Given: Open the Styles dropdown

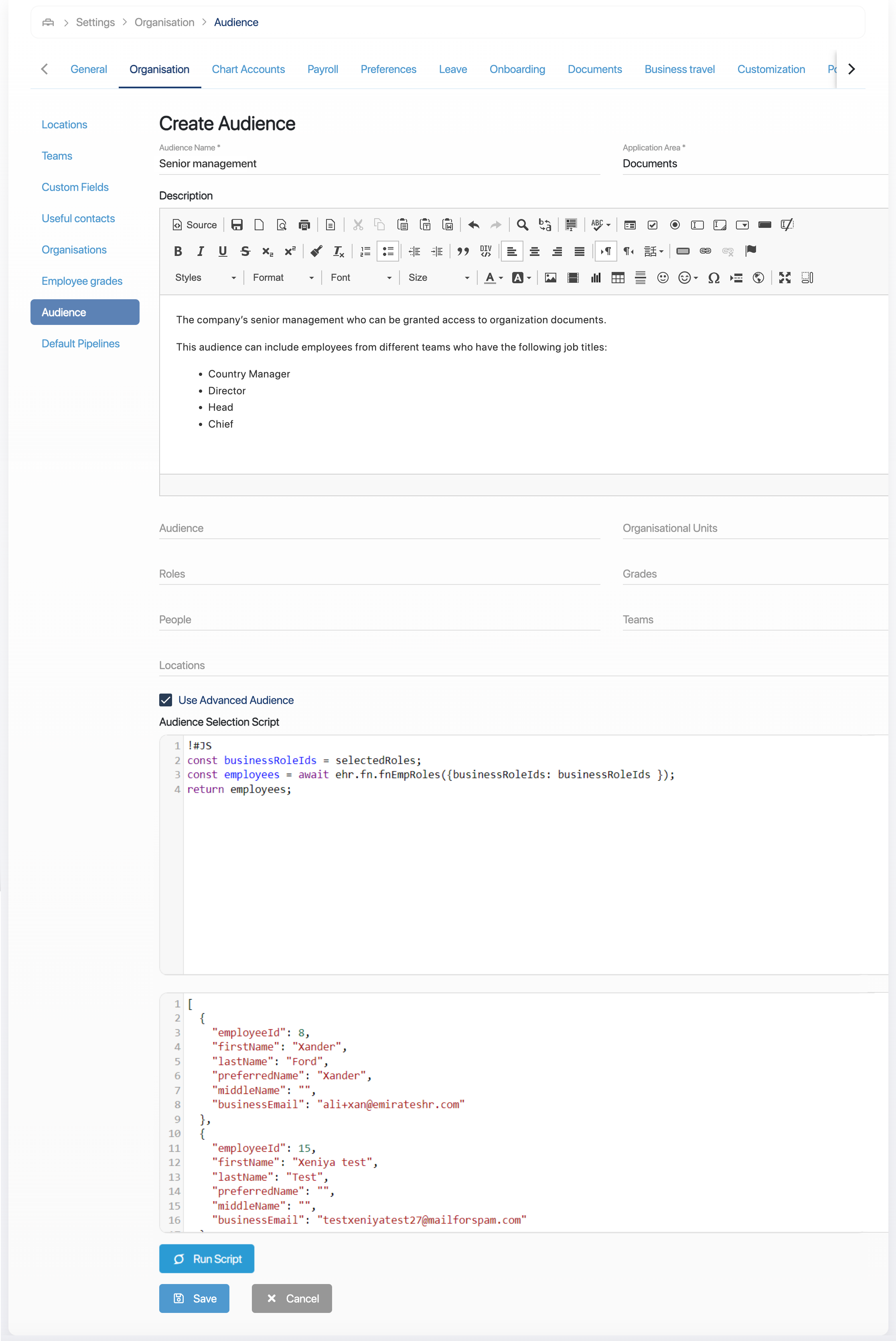Looking at the screenshot, I should [206, 277].
